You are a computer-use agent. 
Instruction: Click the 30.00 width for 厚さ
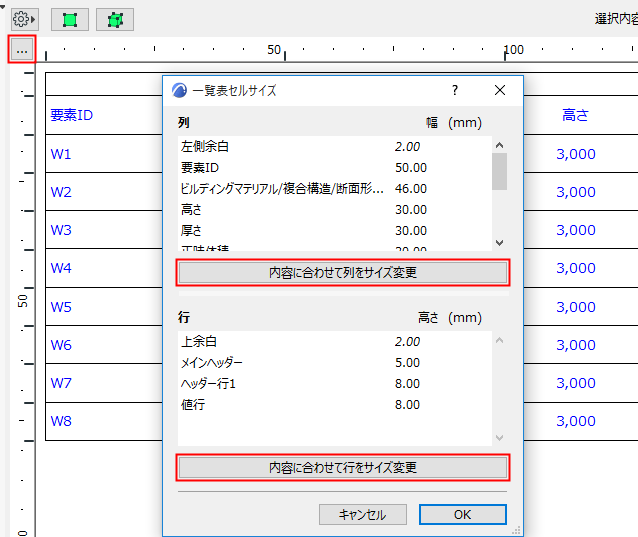[x=411, y=231]
